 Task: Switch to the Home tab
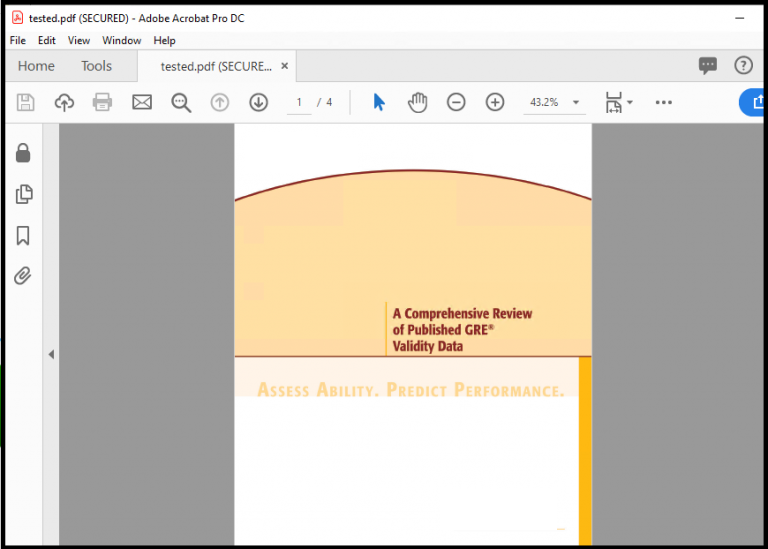click(x=36, y=66)
